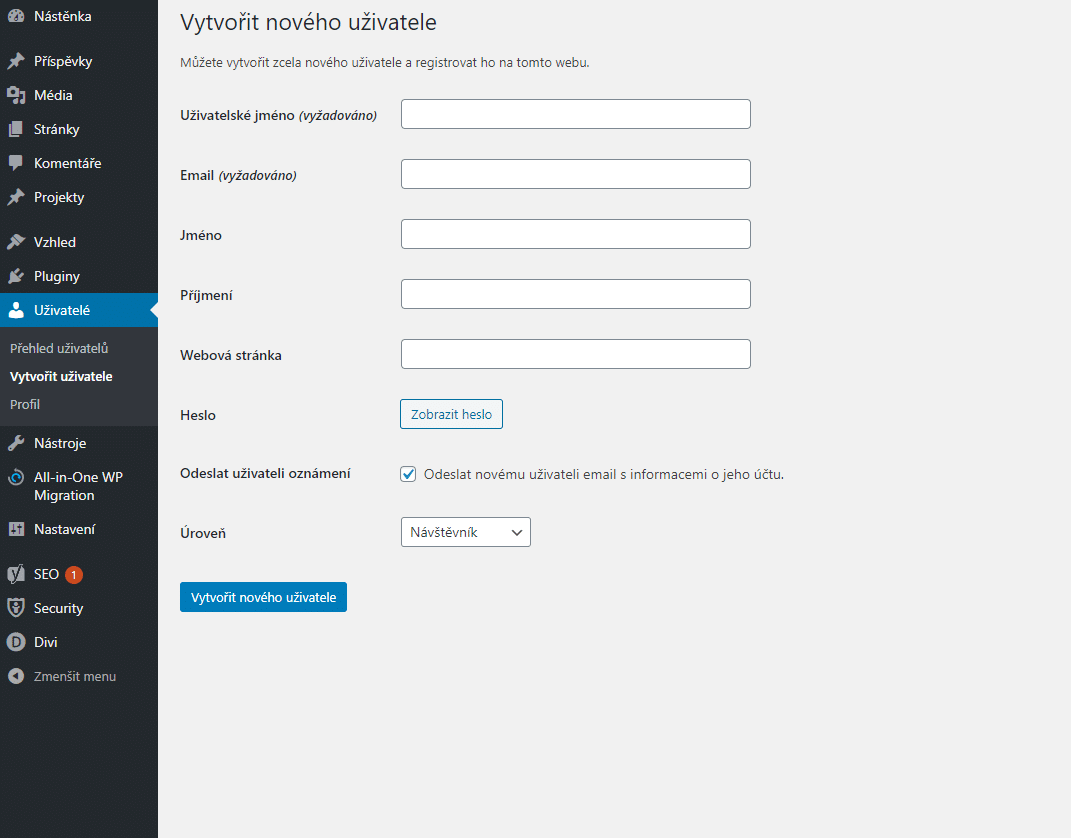The width and height of the screenshot is (1071, 838).
Task: Open the Stránky menu item
Action: [79, 130]
